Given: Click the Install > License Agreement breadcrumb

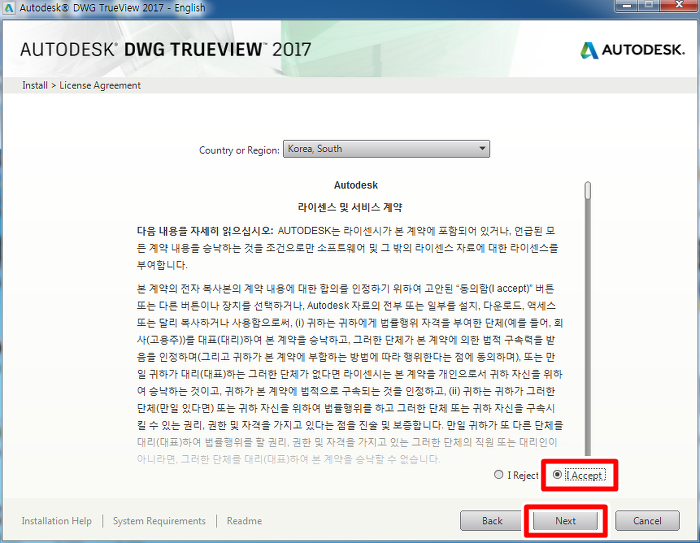Looking at the screenshot, I should (x=81, y=85).
